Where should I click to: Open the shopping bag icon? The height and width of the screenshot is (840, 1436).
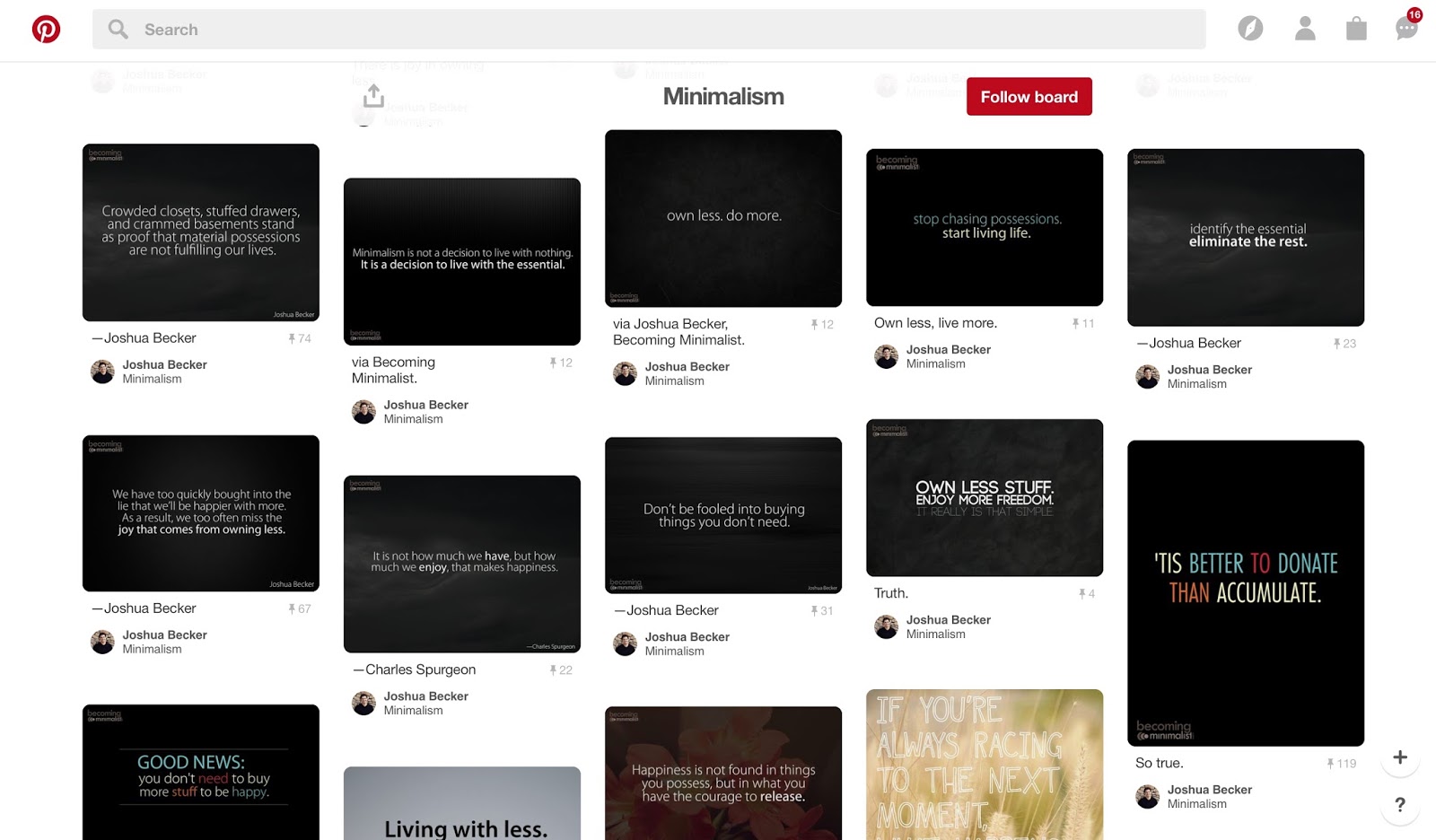click(1356, 29)
